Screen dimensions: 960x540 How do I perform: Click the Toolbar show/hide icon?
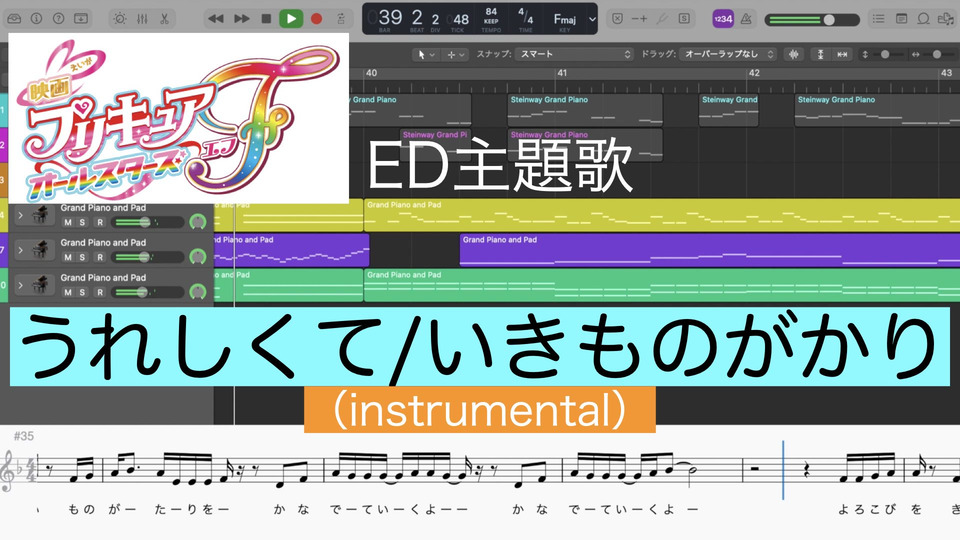click(80, 18)
